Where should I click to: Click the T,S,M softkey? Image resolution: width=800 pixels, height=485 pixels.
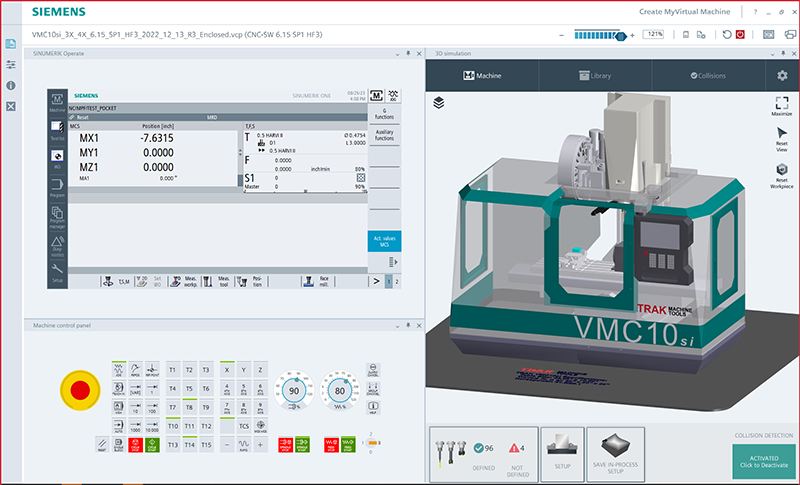(x=116, y=282)
